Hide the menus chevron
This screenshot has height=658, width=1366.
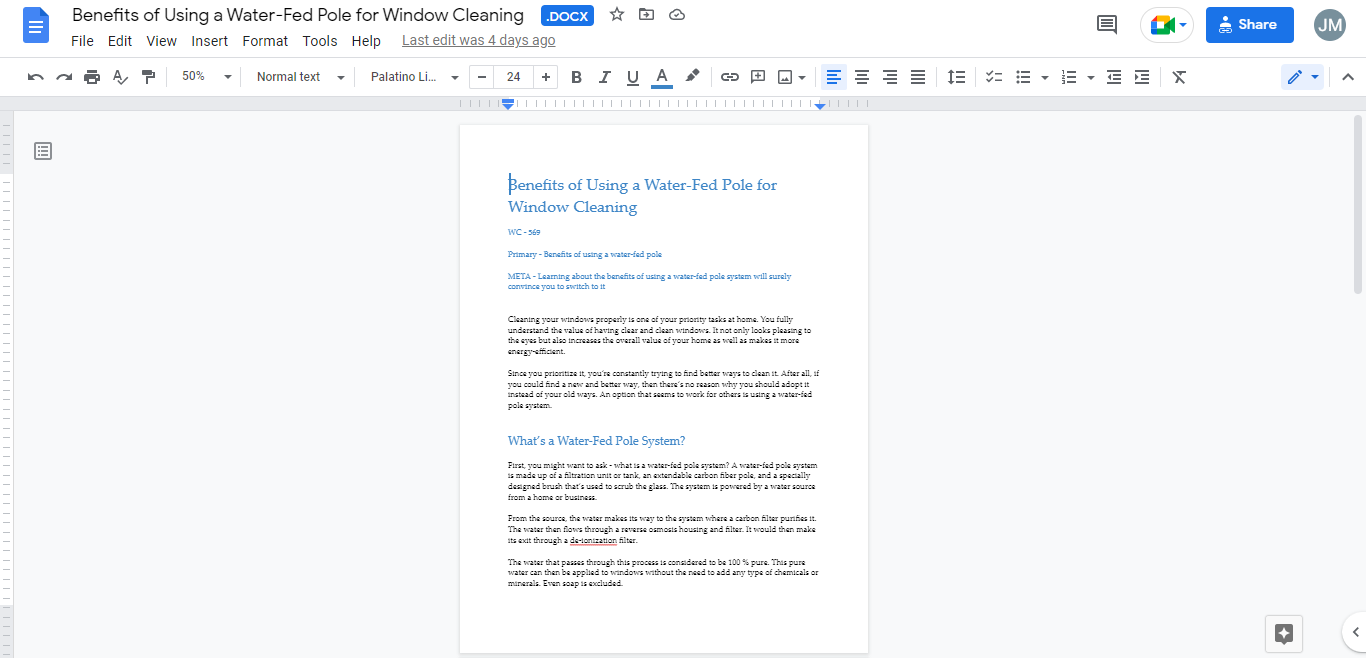1347,77
